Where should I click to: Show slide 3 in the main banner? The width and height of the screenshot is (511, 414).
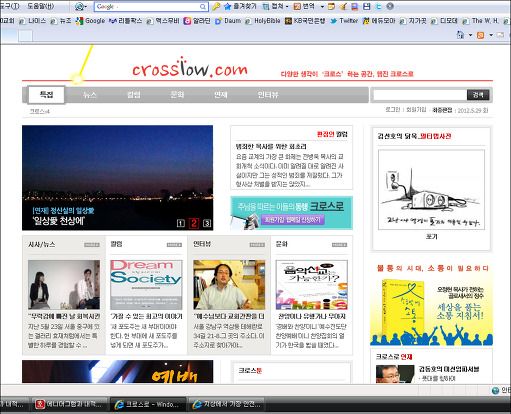click(x=207, y=223)
